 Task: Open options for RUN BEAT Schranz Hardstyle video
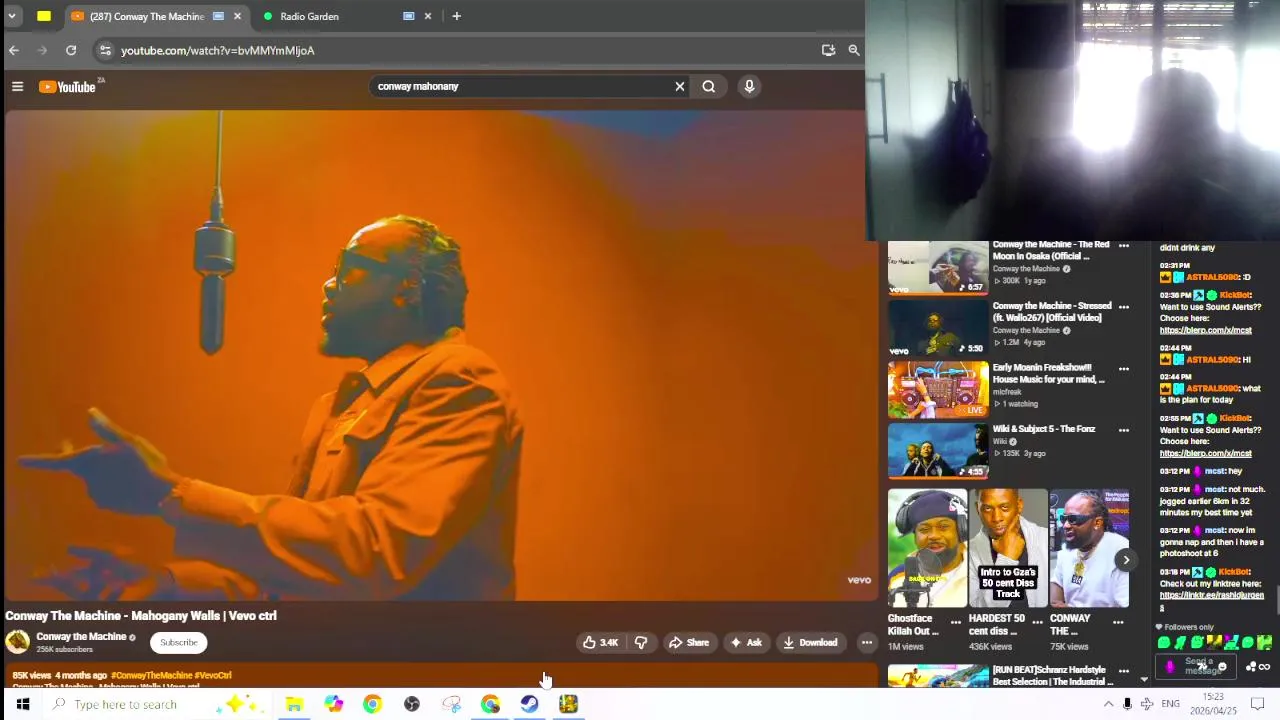pyautogui.click(x=1124, y=671)
